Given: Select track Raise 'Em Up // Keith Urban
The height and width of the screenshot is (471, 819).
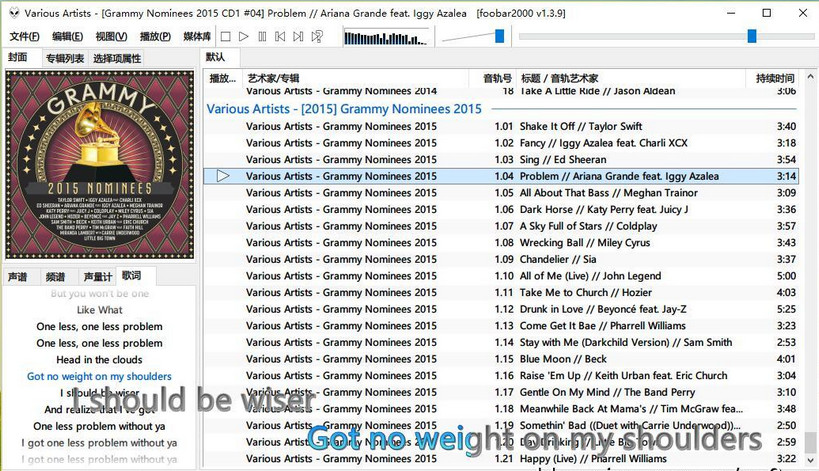Looking at the screenshot, I should click(x=501, y=375).
